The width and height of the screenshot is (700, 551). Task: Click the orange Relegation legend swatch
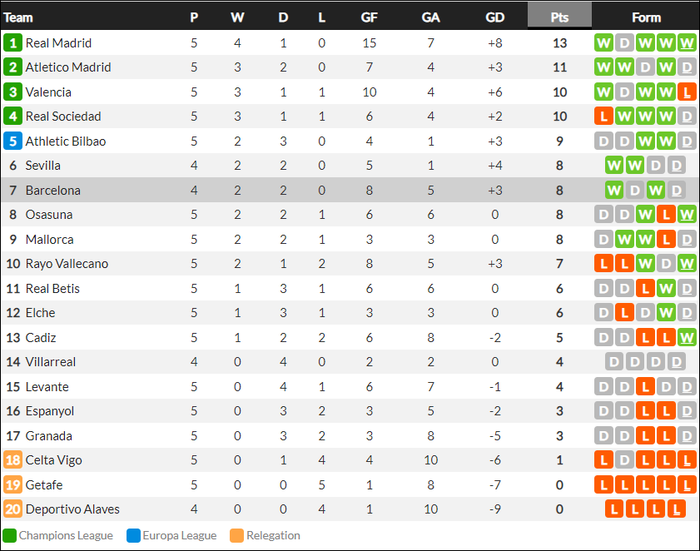pos(237,535)
